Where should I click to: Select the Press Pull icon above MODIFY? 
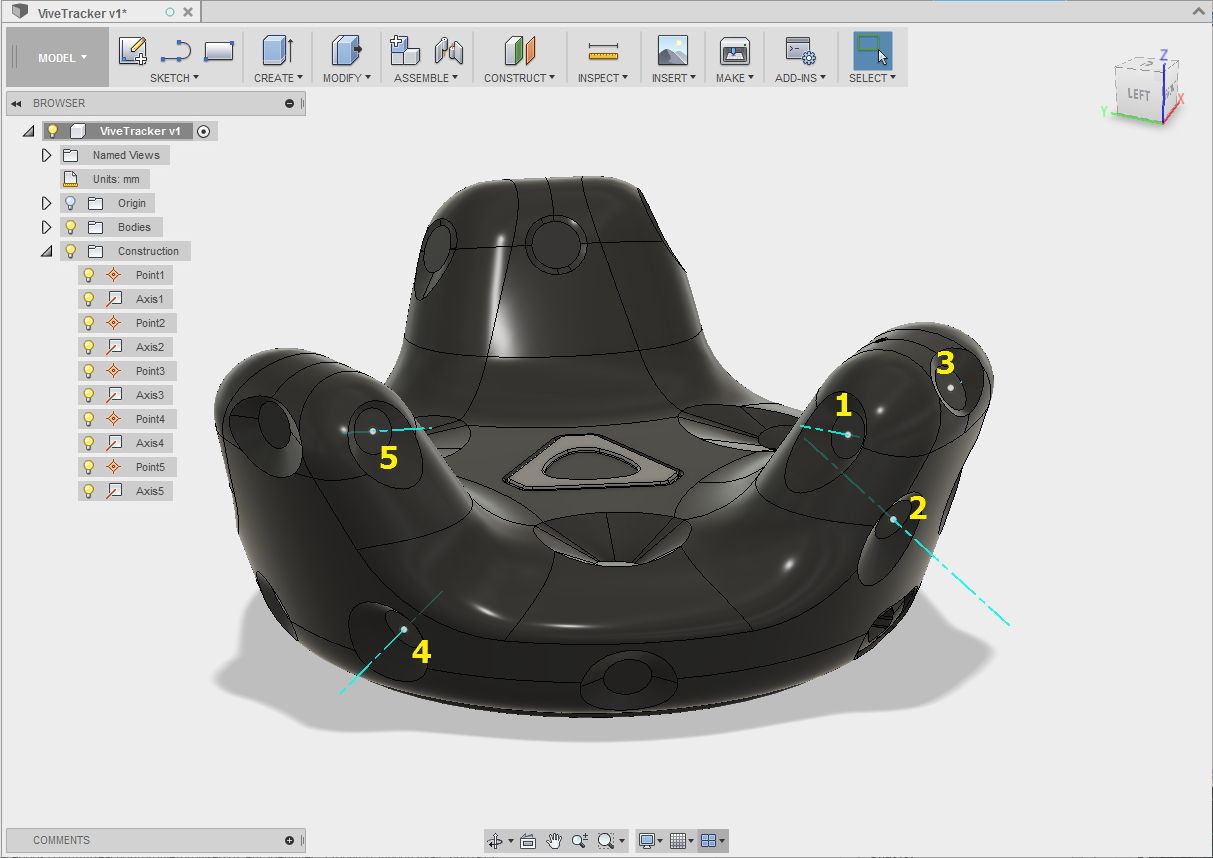click(346, 50)
